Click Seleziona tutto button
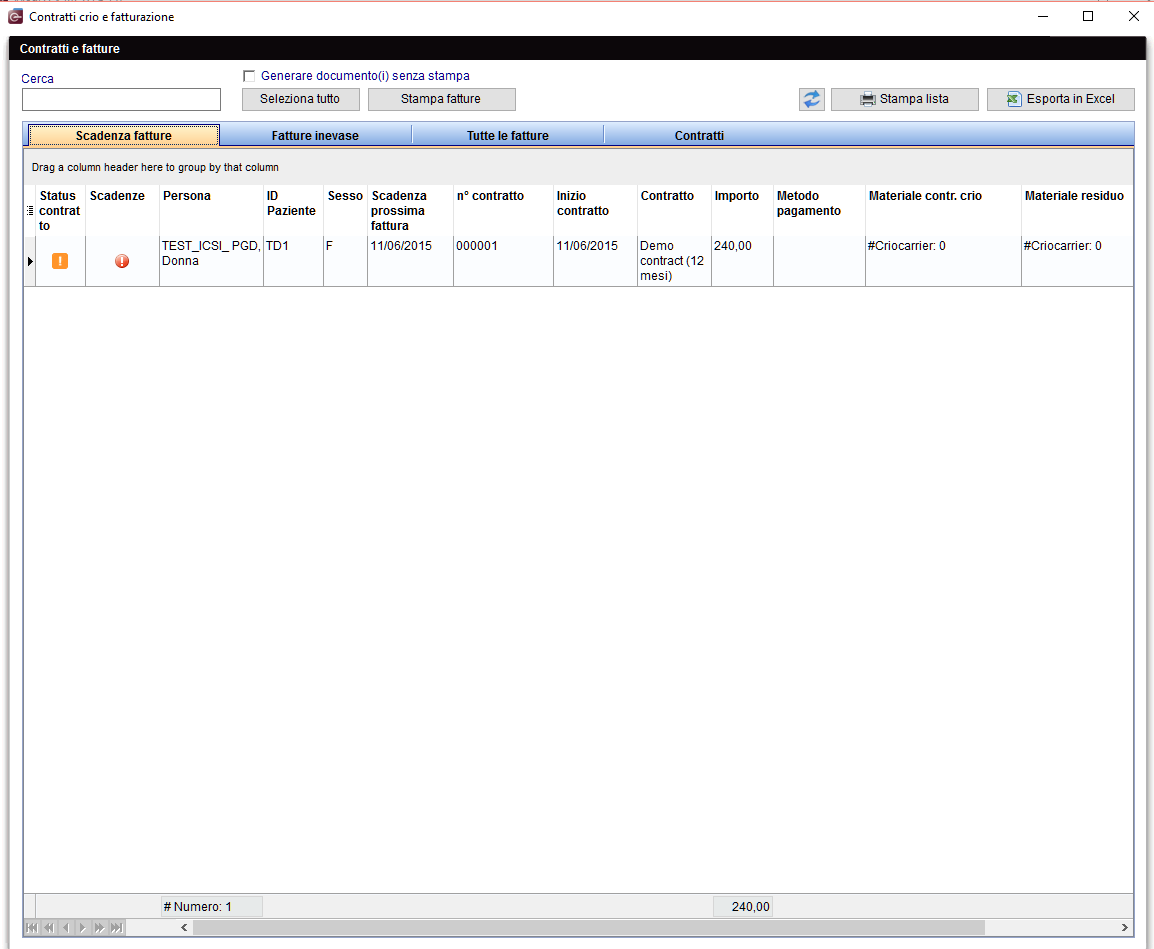 tap(300, 99)
